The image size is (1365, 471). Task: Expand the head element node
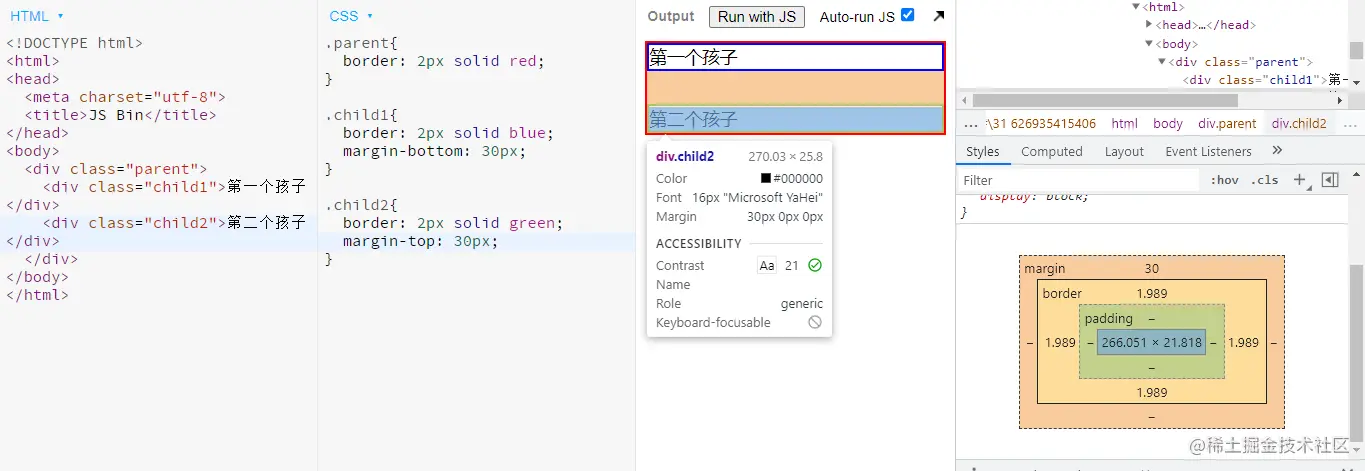[x=1149, y=25]
